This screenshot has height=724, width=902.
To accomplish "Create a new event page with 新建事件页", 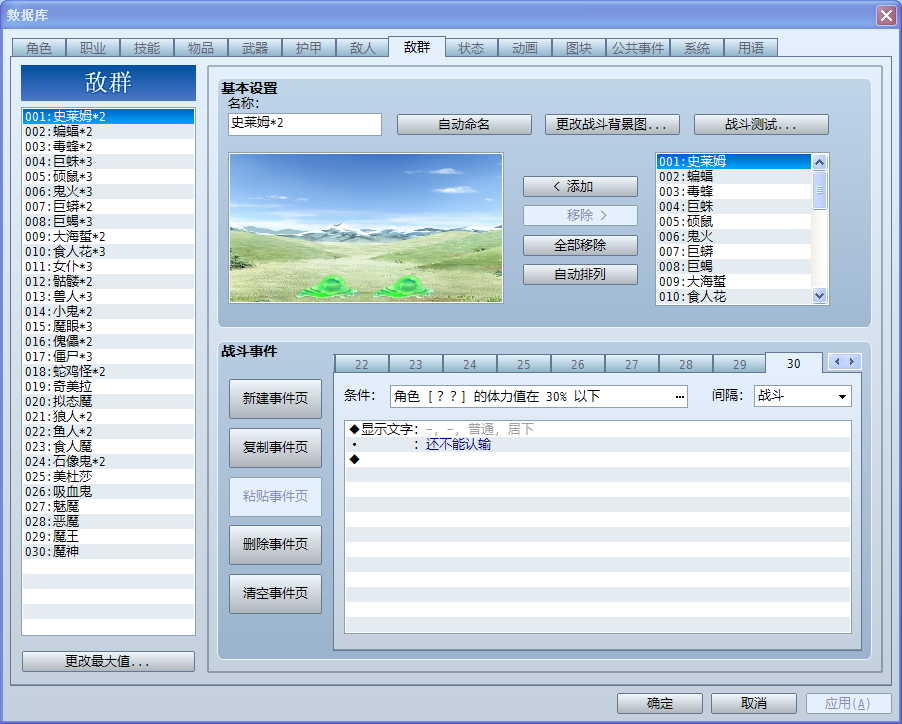I will tap(275, 399).
